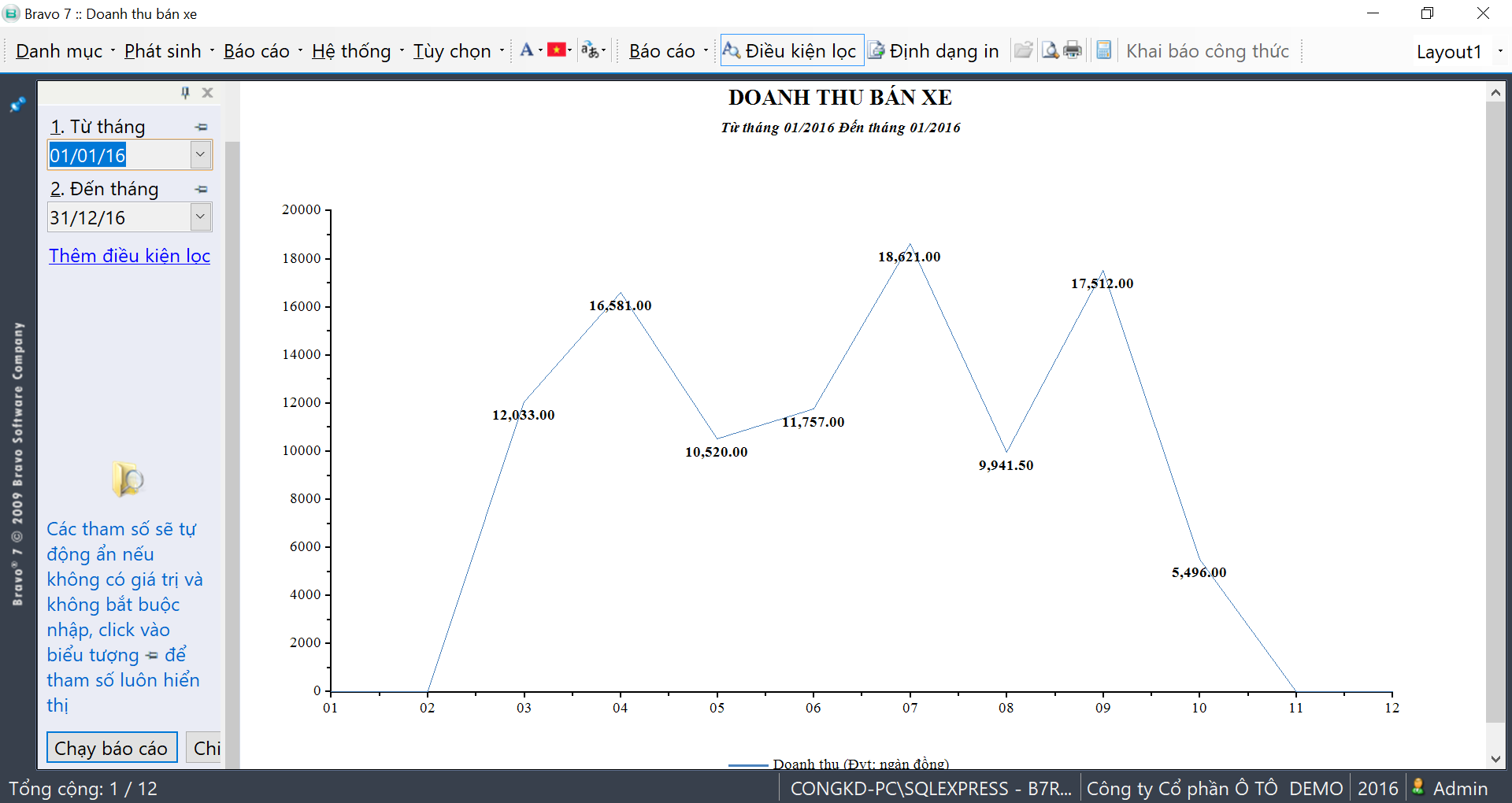Click the Chạy báo cáo button

pos(112,748)
